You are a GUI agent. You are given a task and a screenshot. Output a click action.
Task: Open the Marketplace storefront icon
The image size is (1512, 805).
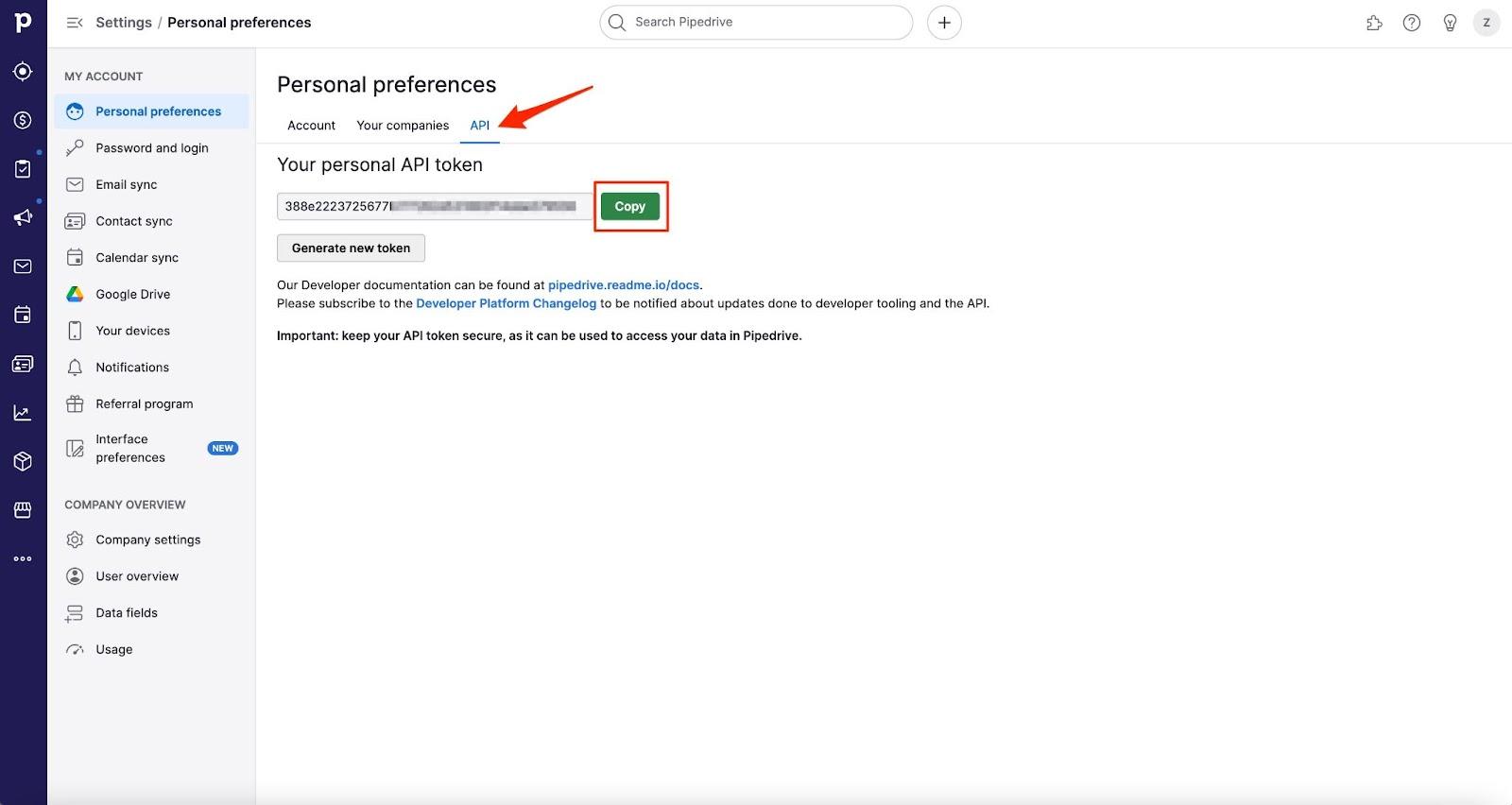tap(23, 510)
